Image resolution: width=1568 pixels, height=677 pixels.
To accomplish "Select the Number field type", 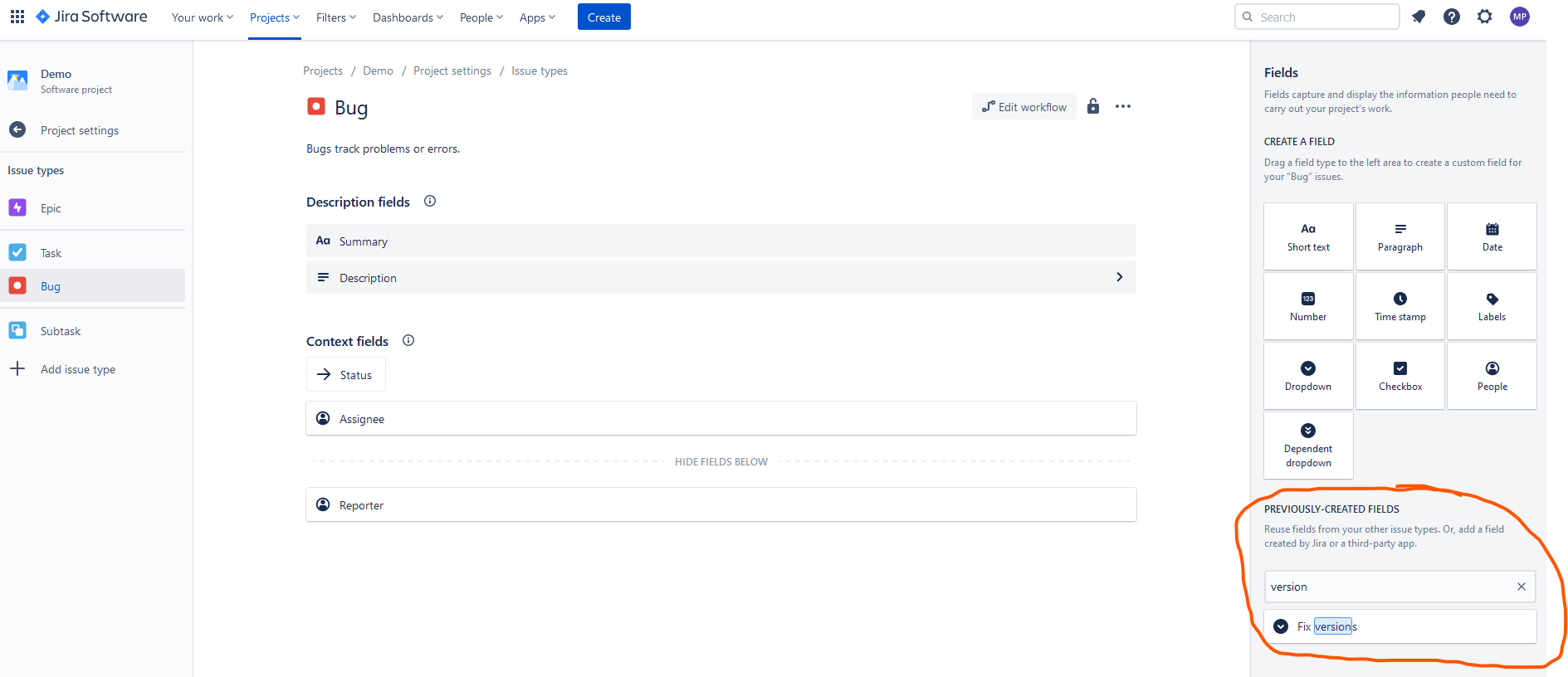I will click(1308, 306).
